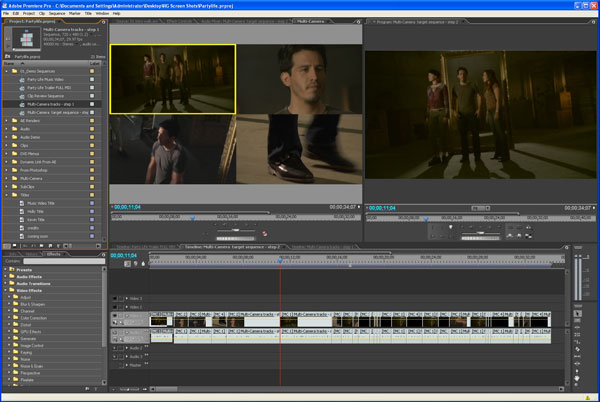Select the close-up face camera angle
This screenshot has height=402, width=600.
(299, 79)
